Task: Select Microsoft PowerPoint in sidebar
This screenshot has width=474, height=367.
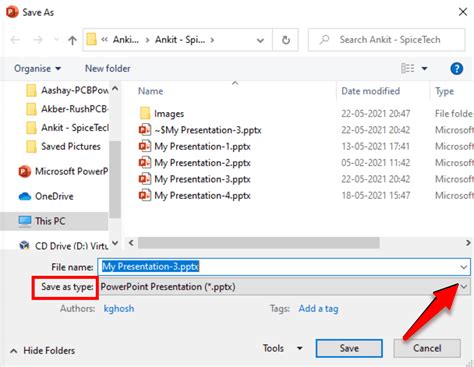Action: (63, 171)
